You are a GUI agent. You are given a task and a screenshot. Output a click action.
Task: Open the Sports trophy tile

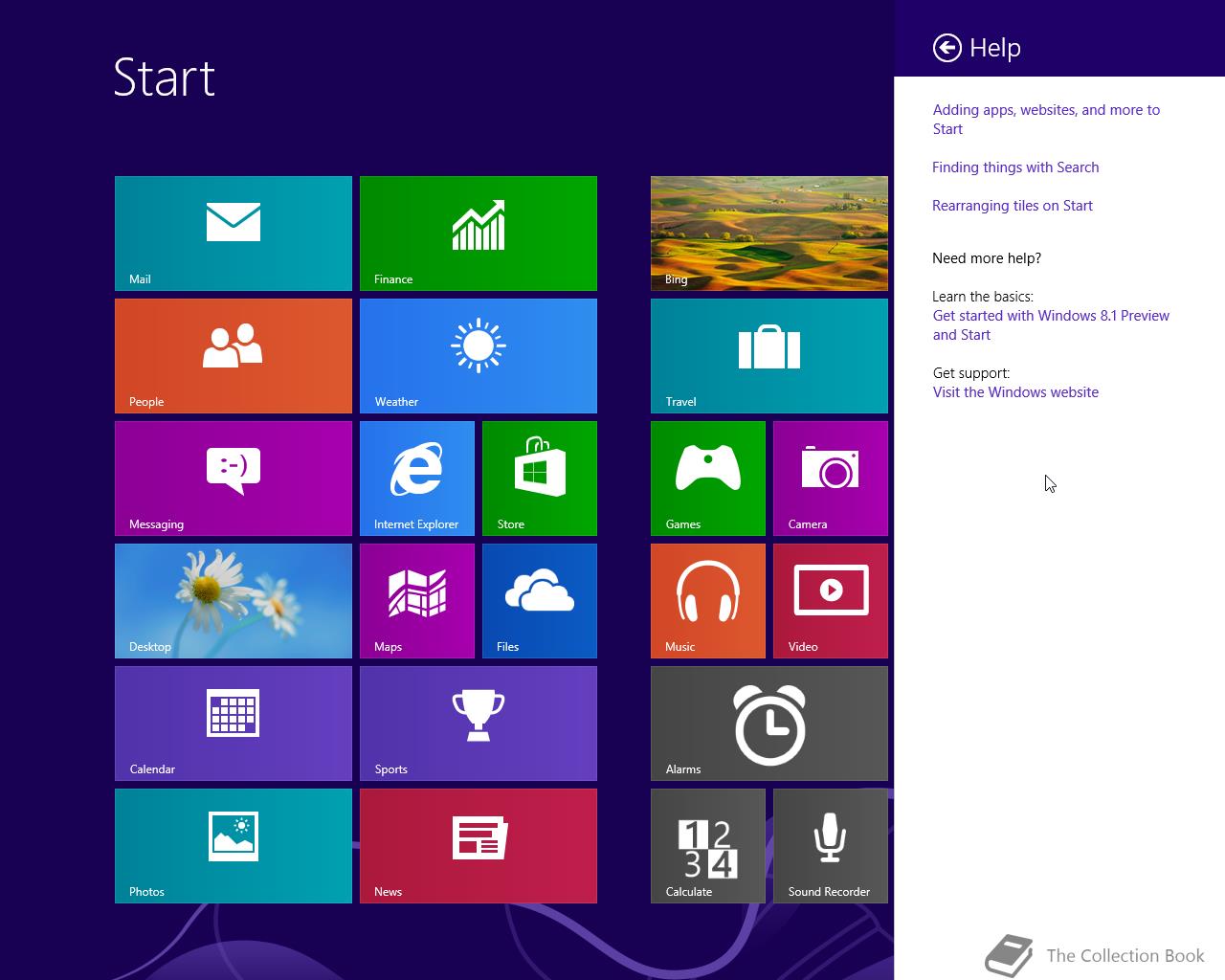coord(479,724)
